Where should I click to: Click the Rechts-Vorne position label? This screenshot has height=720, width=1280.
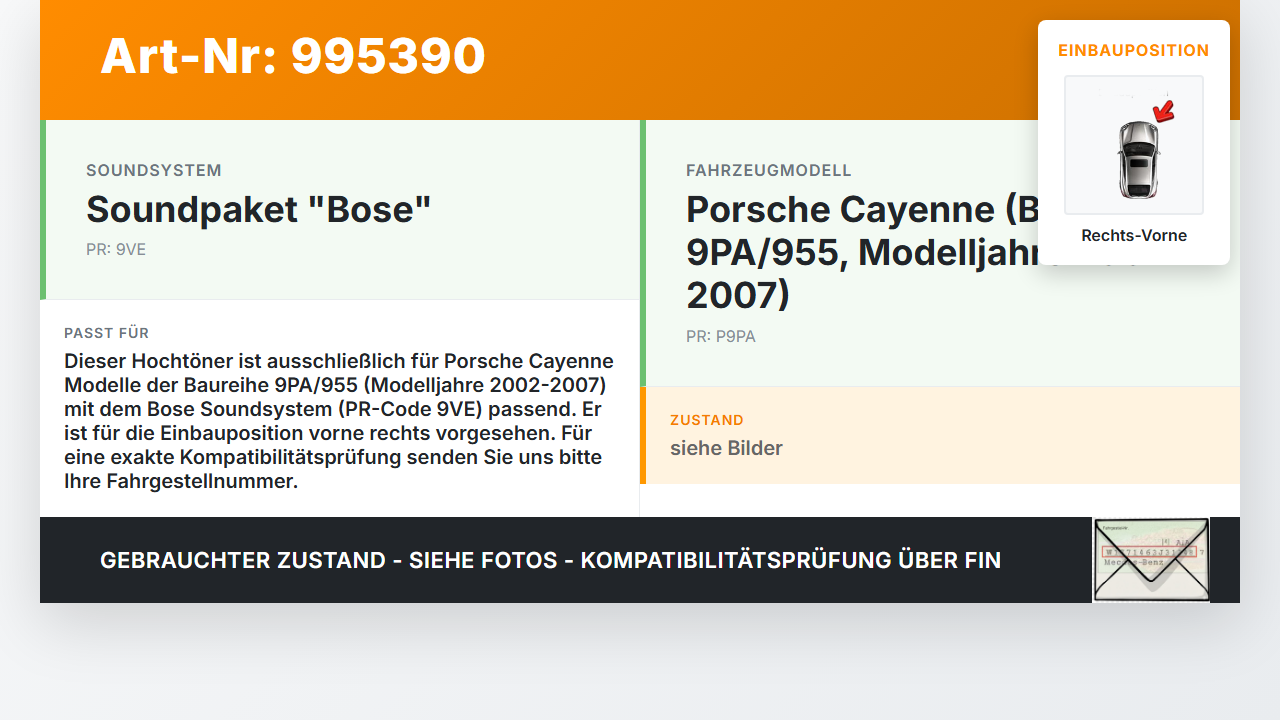click(x=1134, y=236)
